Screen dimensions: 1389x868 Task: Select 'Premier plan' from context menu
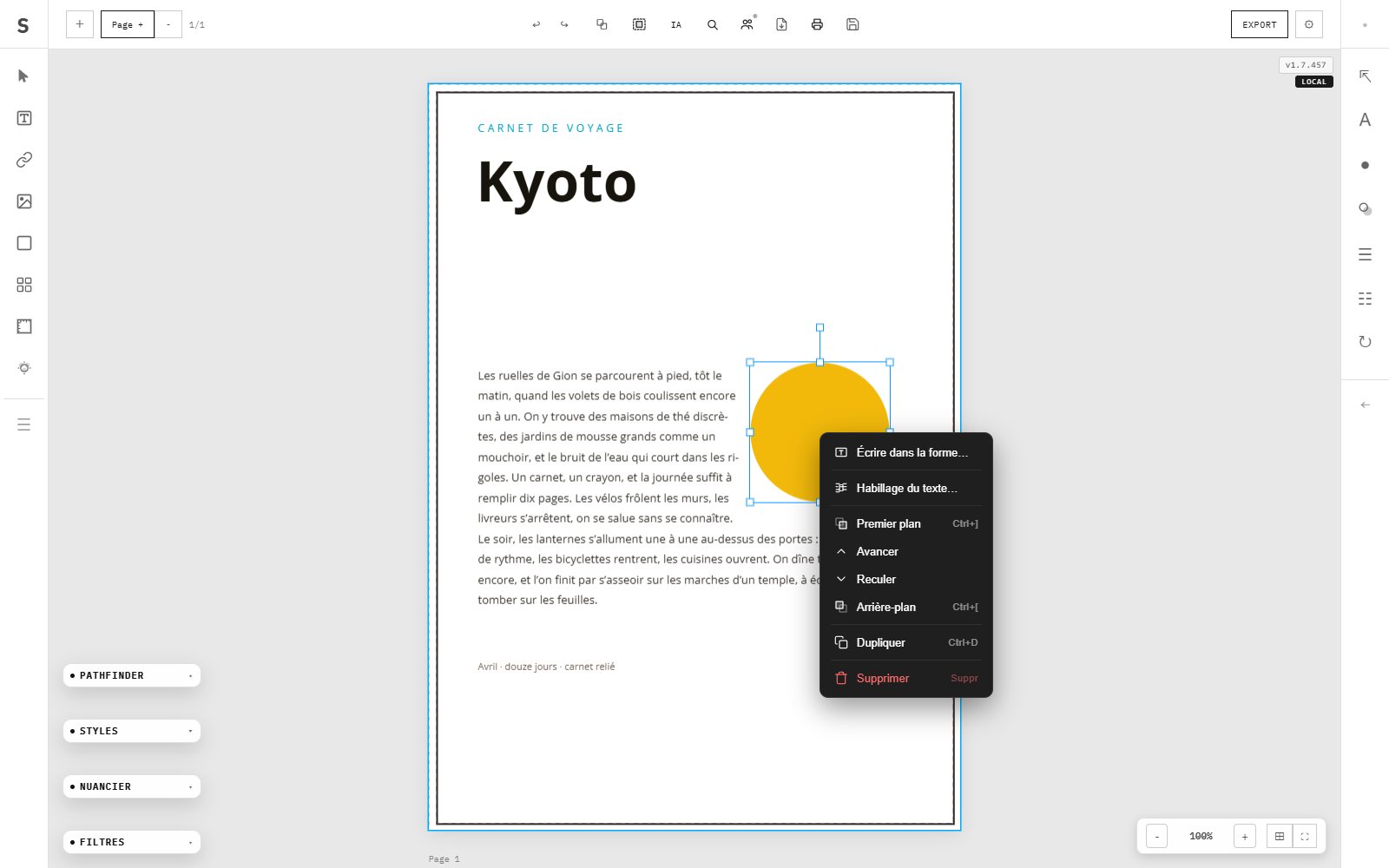(x=906, y=523)
